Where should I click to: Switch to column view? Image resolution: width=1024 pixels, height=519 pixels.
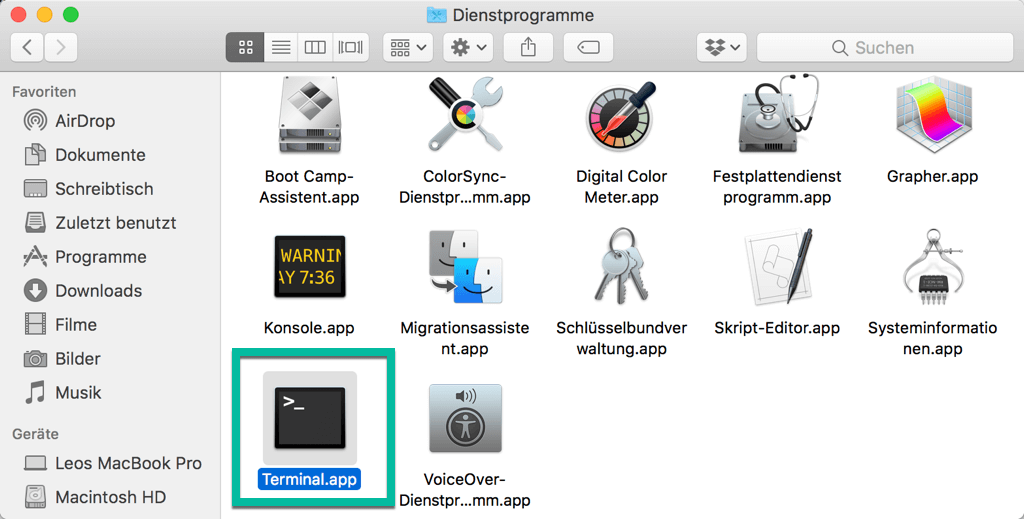pos(315,47)
